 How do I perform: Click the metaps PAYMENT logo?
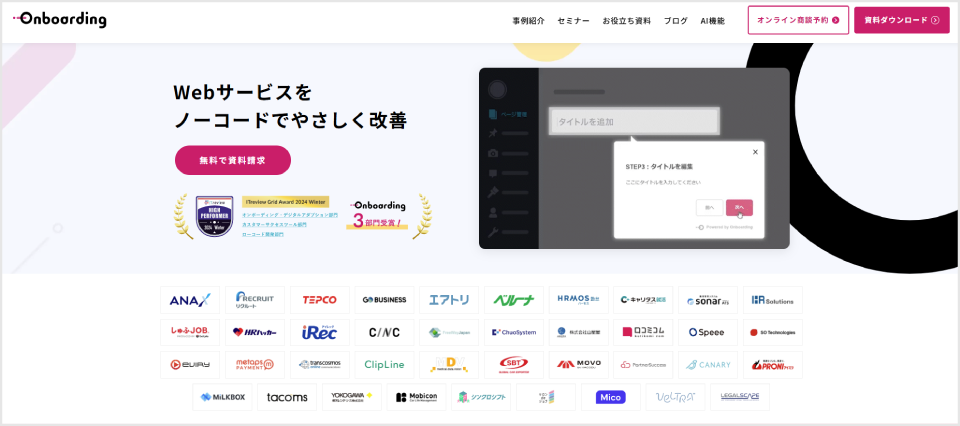point(255,365)
